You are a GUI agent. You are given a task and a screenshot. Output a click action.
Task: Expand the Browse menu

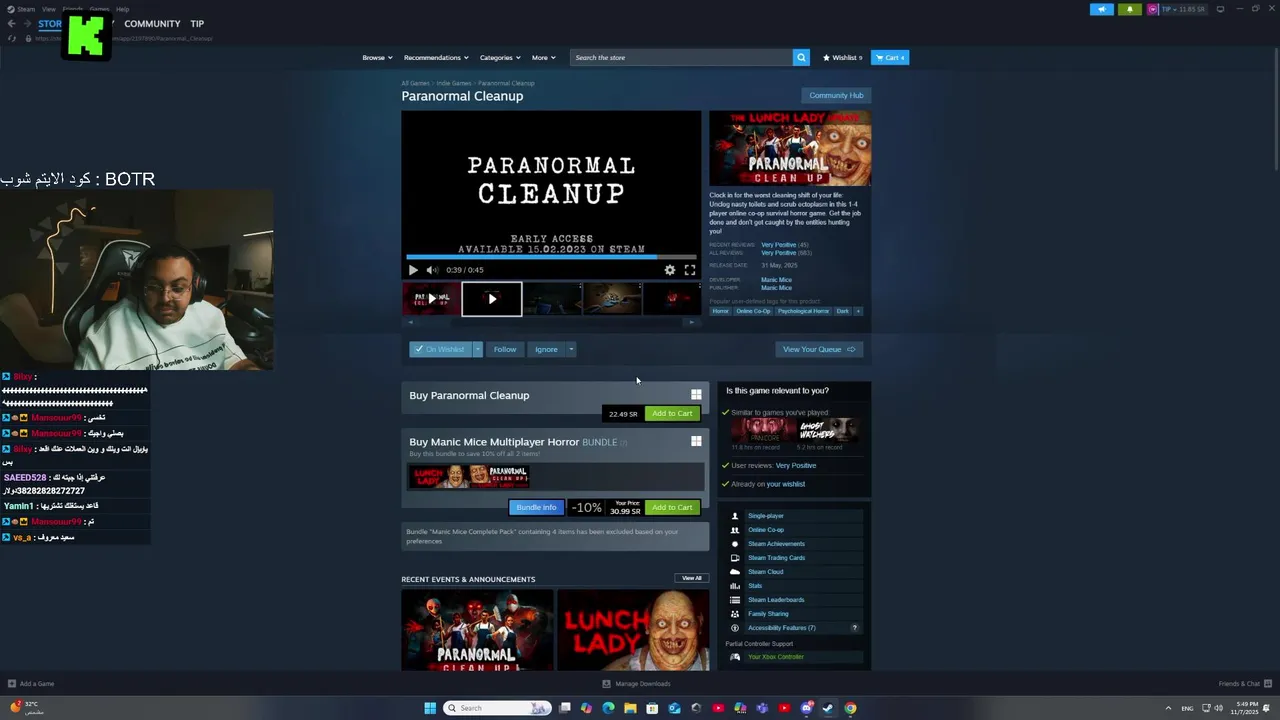tap(377, 57)
